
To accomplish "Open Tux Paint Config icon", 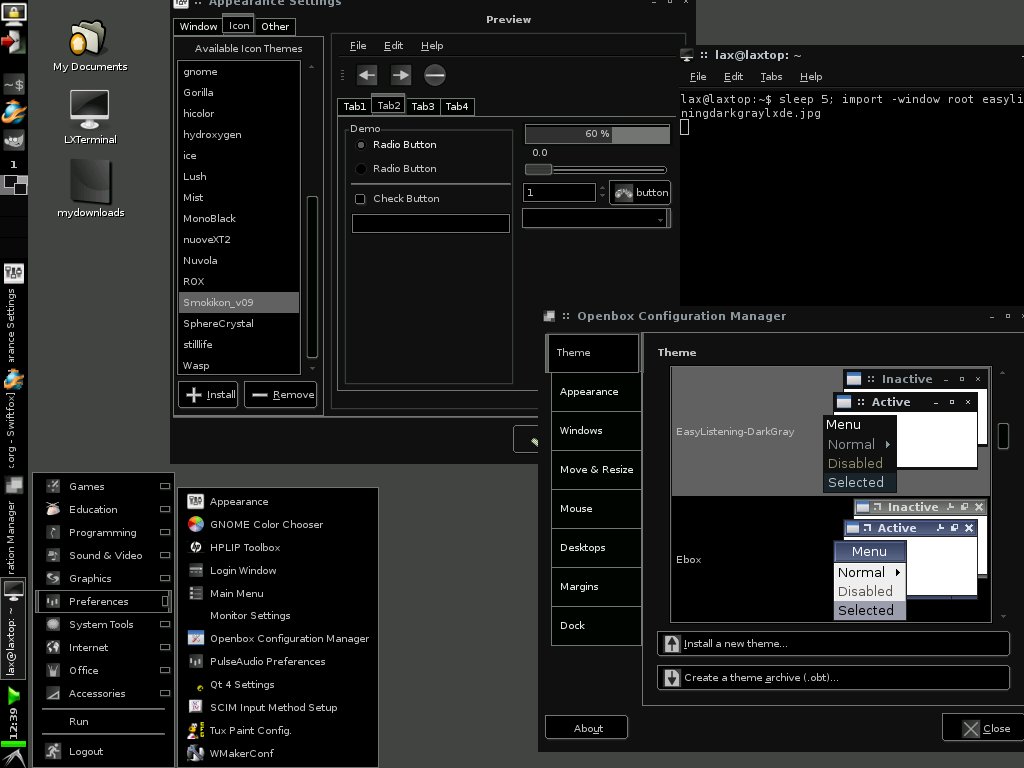I will click(x=195, y=730).
